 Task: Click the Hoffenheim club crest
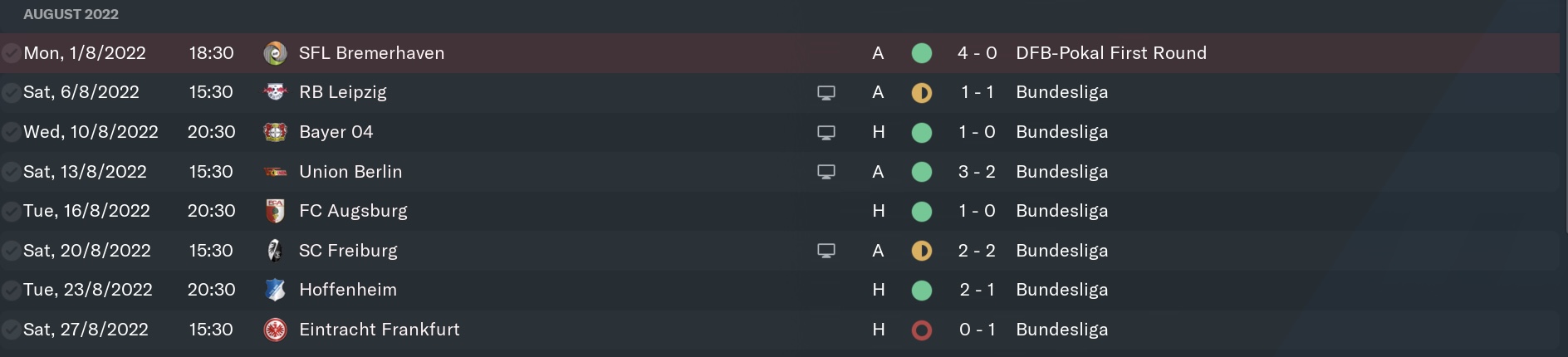275,290
